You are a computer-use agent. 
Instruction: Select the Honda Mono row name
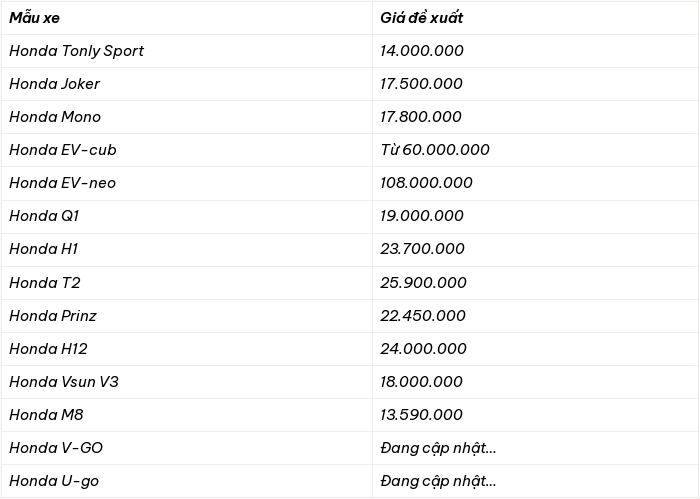(x=55, y=117)
